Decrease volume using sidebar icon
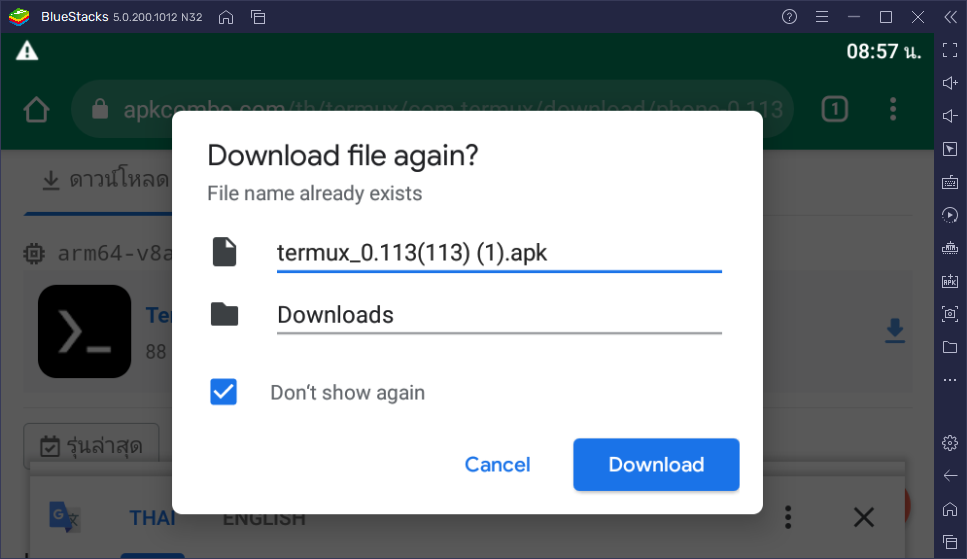Viewport: 967px width, 559px height. 950,116
